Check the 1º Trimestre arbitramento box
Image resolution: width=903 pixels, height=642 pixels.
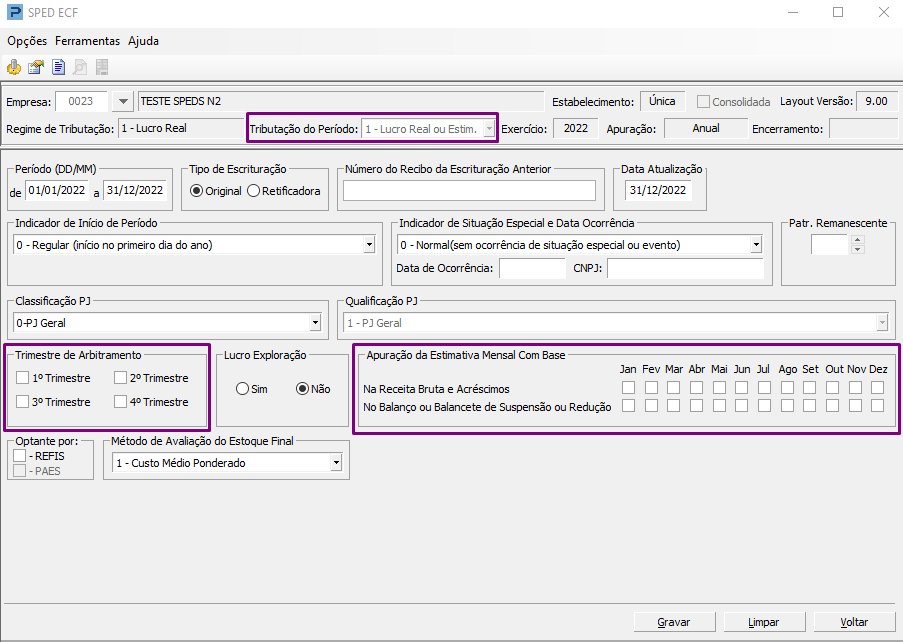pos(22,378)
